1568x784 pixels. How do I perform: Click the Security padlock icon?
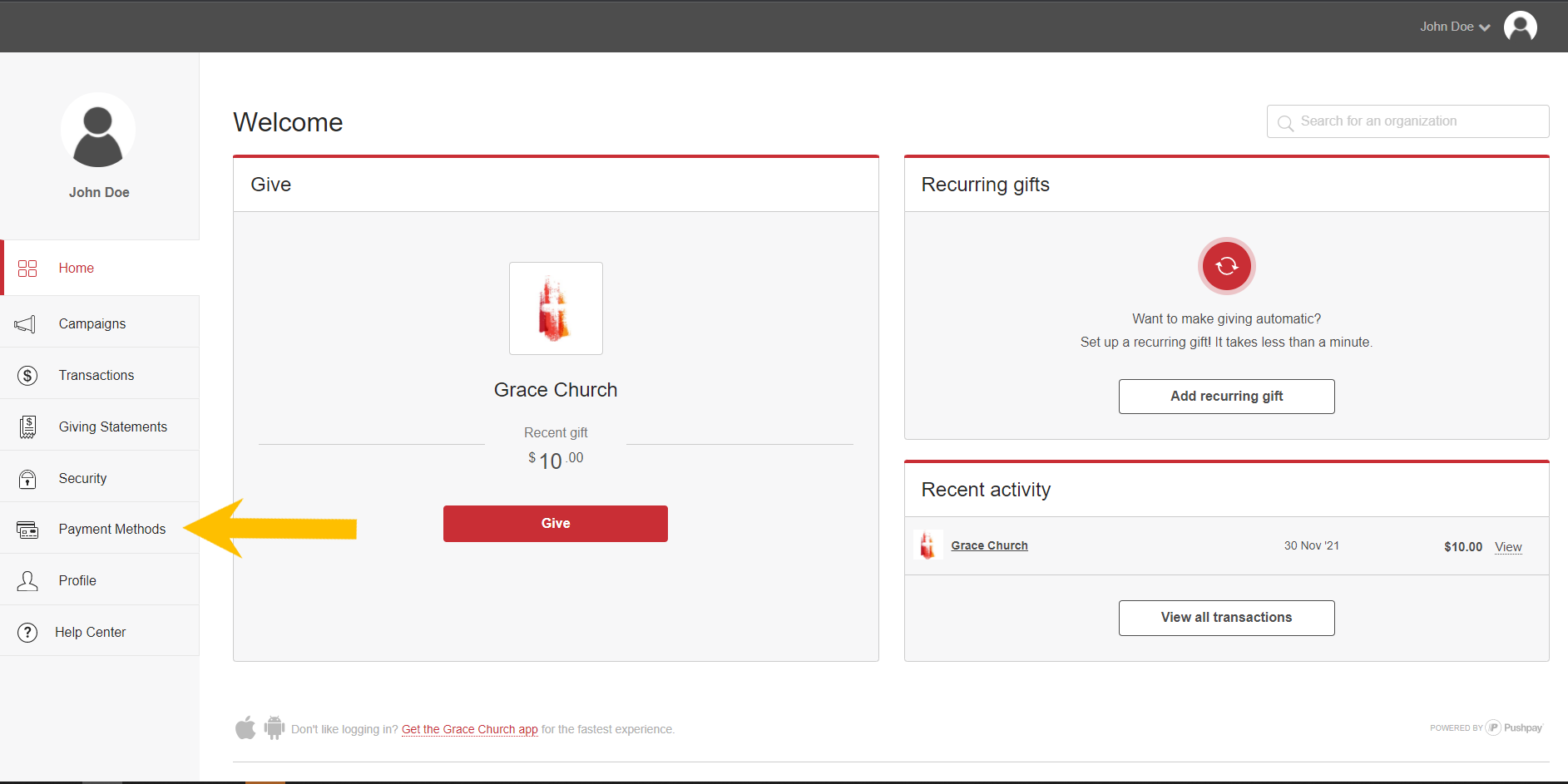[x=27, y=478]
